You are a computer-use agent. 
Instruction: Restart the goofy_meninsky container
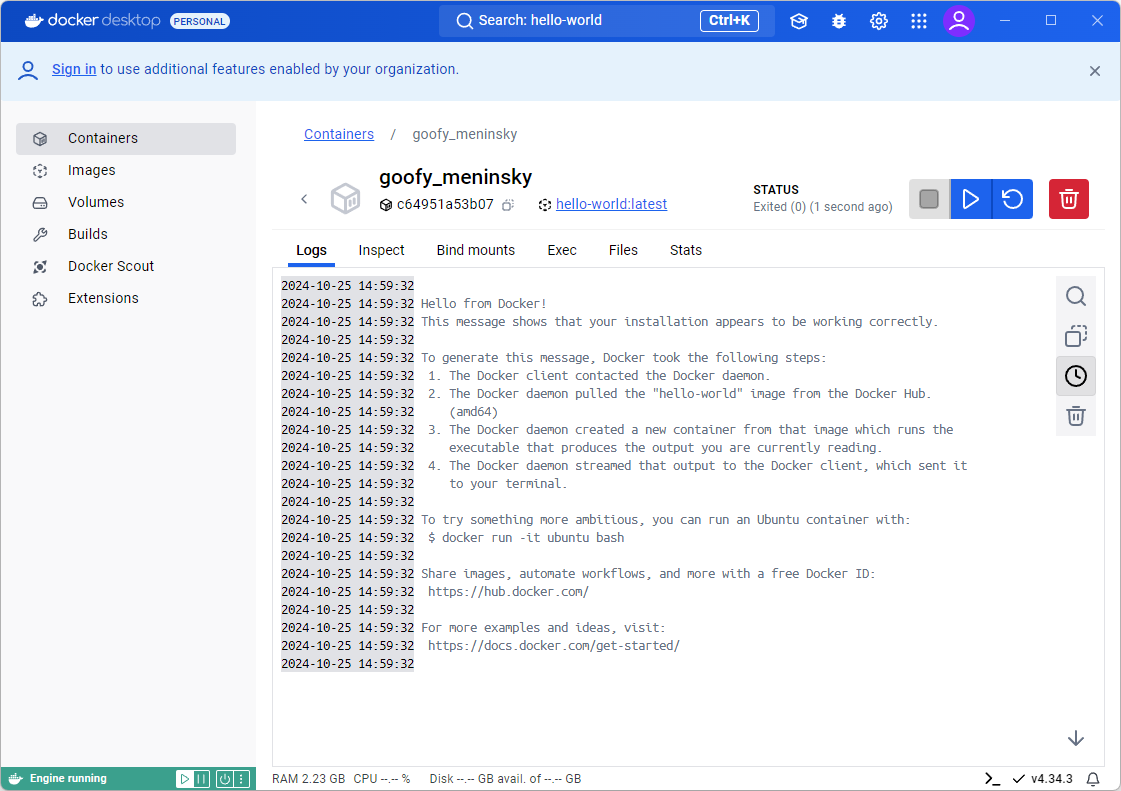pos(1012,199)
